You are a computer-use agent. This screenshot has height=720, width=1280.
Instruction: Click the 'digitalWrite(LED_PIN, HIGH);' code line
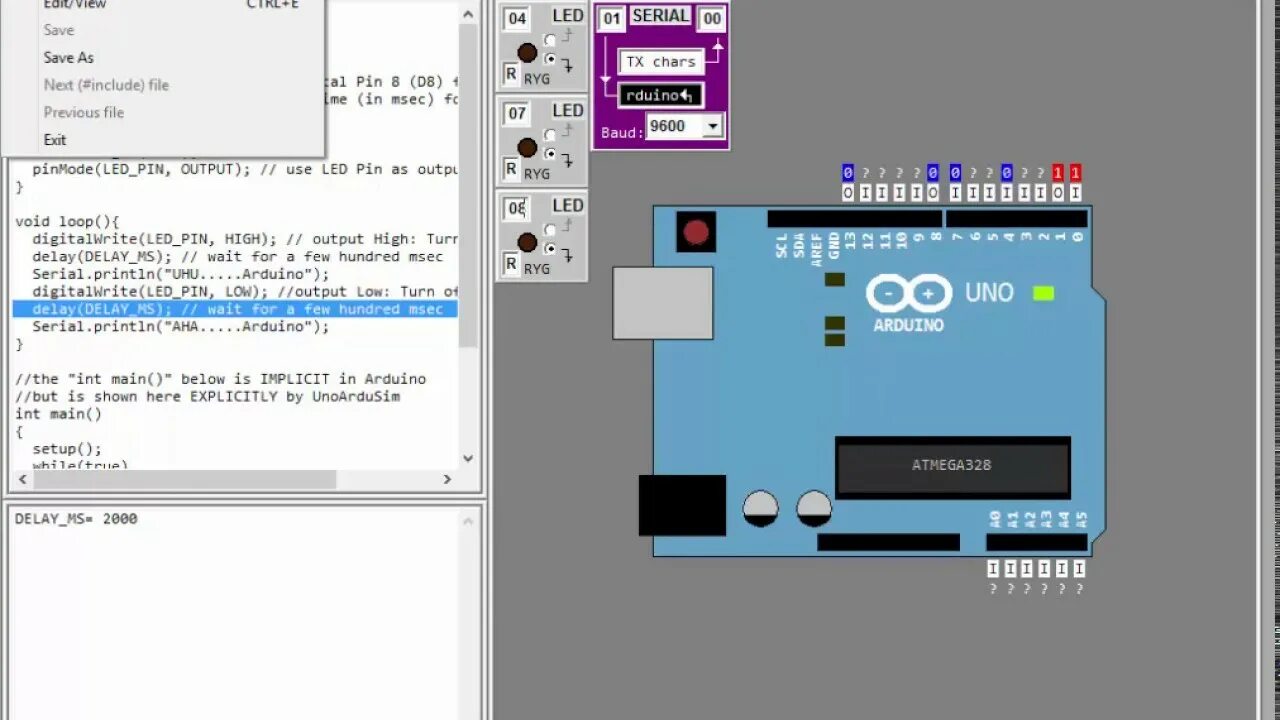point(245,239)
